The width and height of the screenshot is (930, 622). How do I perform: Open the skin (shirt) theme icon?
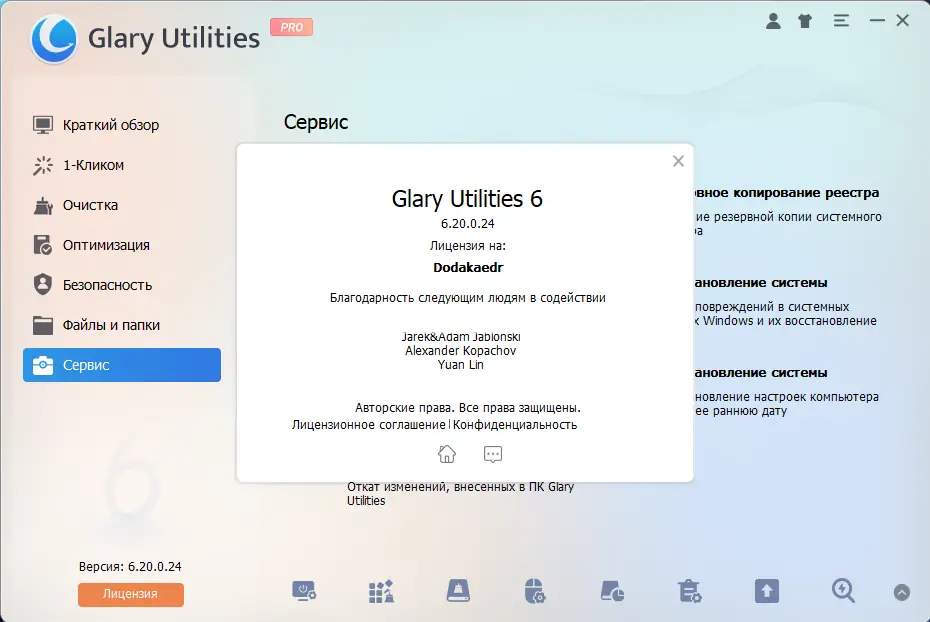805,21
